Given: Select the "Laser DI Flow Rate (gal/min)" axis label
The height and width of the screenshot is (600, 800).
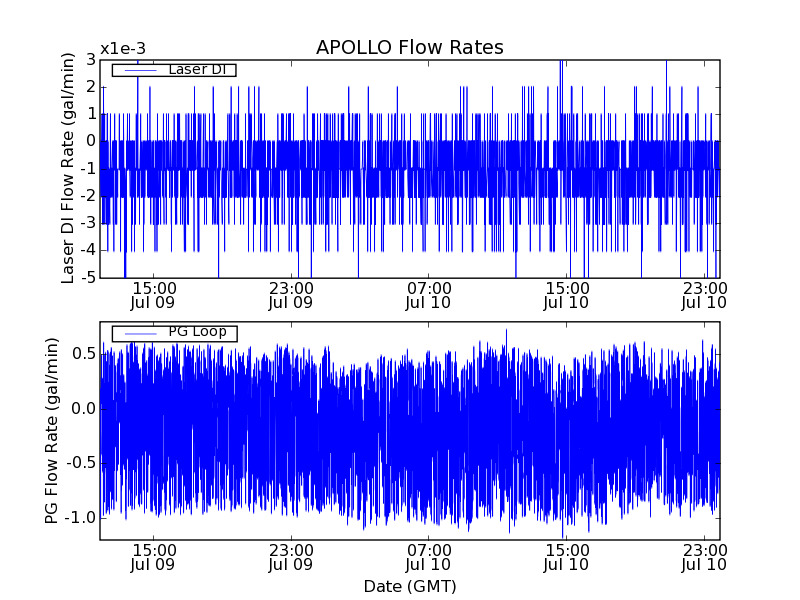Looking at the screenshot, I should click(67, 168).
